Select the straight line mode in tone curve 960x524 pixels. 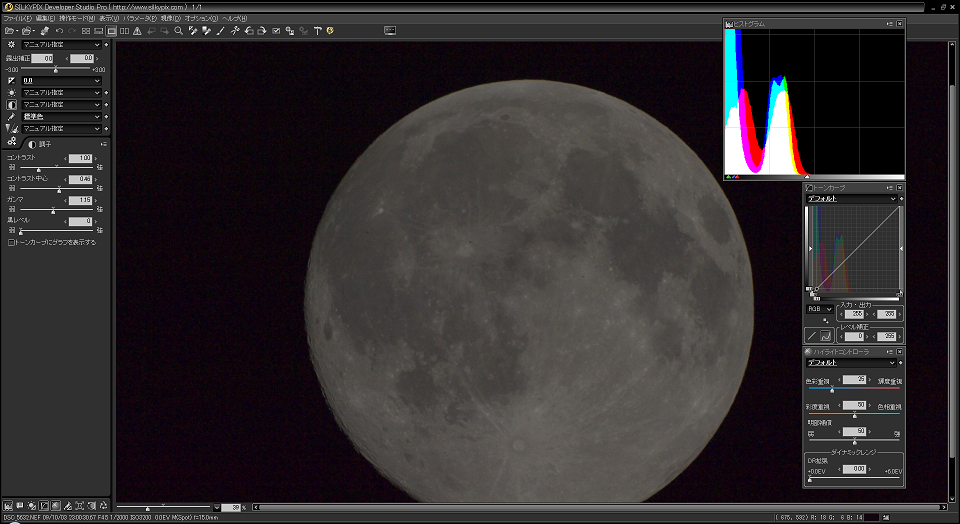tap(812, 336)
